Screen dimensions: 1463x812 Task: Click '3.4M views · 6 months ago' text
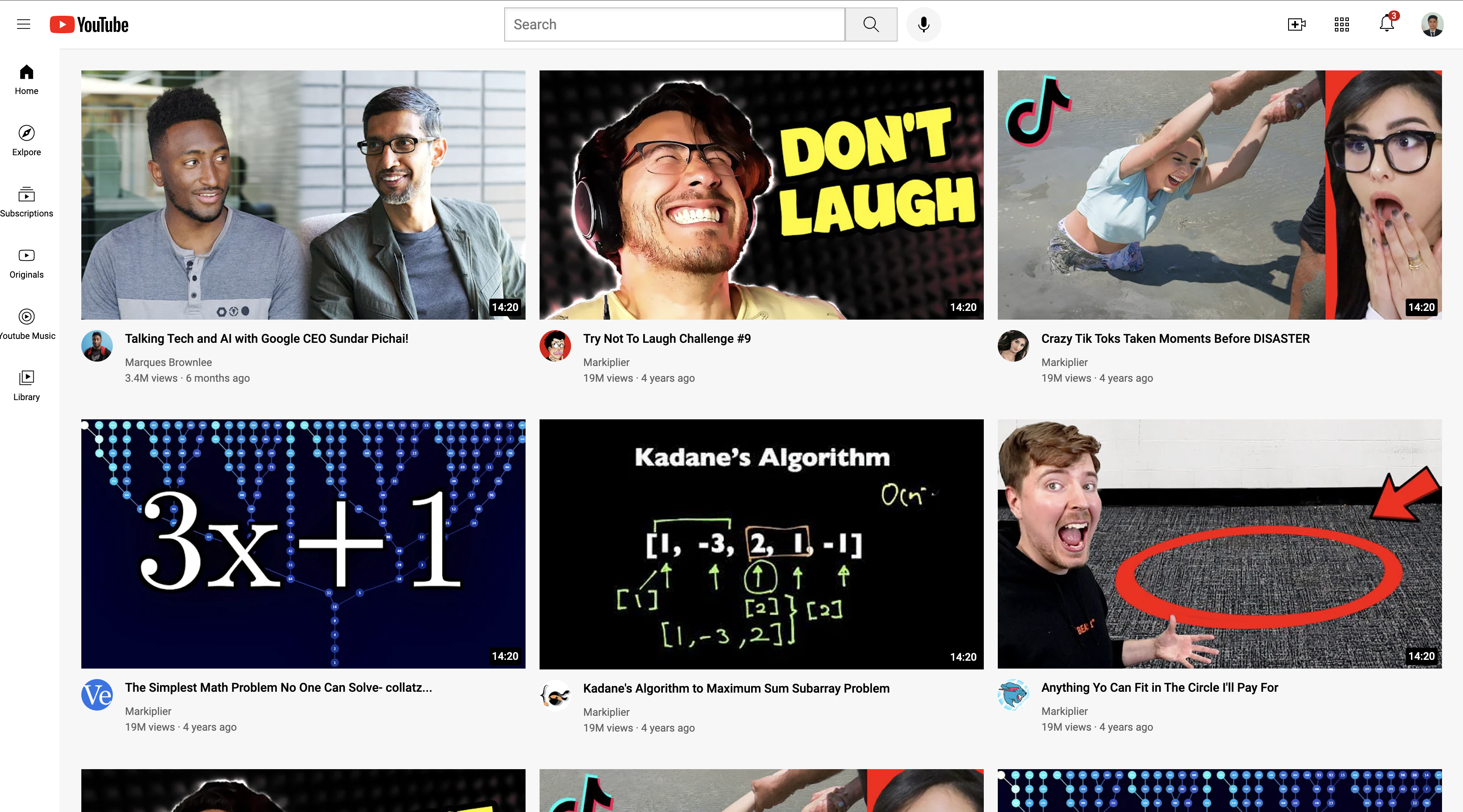tap(188, 378)
